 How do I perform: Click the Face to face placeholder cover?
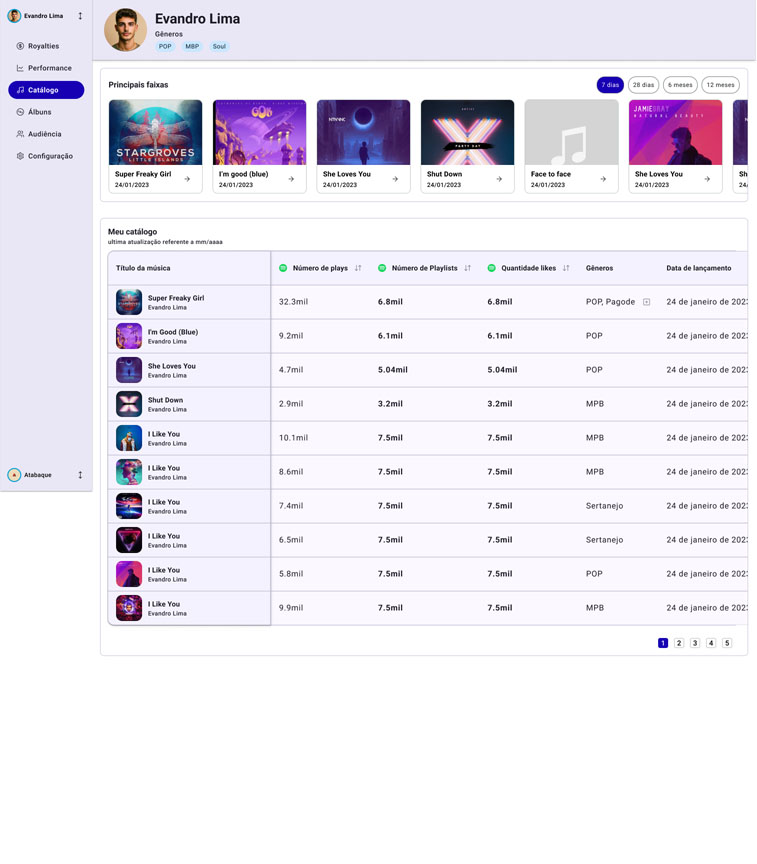[571, 132]
